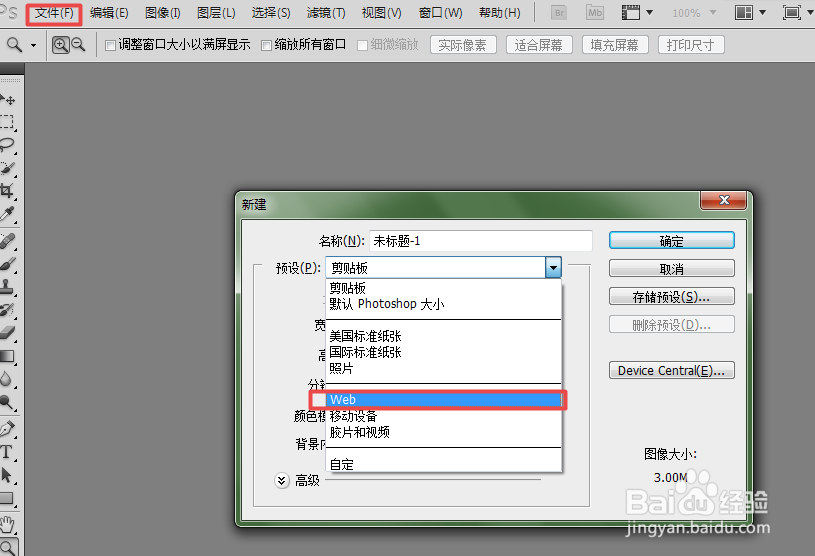Open Device Central from dialog
The image size is (815, 556).
point(672,370)
